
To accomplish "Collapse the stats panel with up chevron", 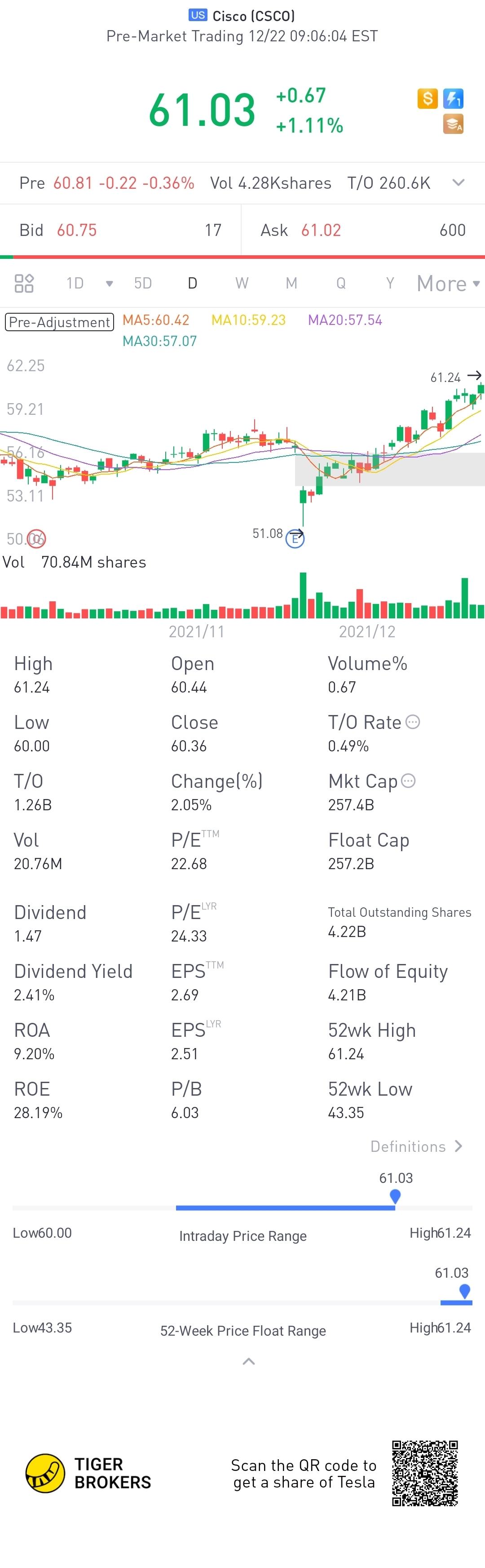I will coord(248,1362).
